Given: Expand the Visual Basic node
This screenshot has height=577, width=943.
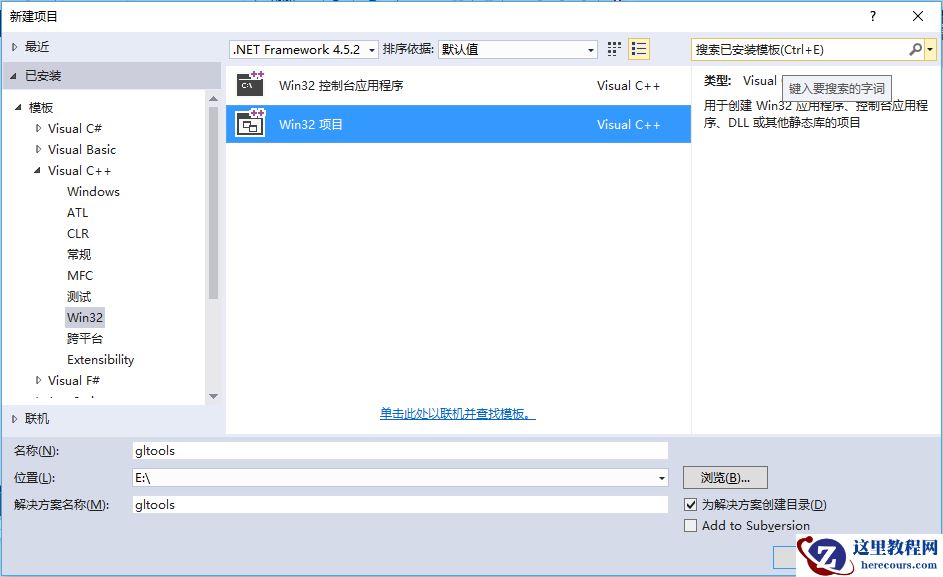Looking at the screenshot, I should [38, 149].
